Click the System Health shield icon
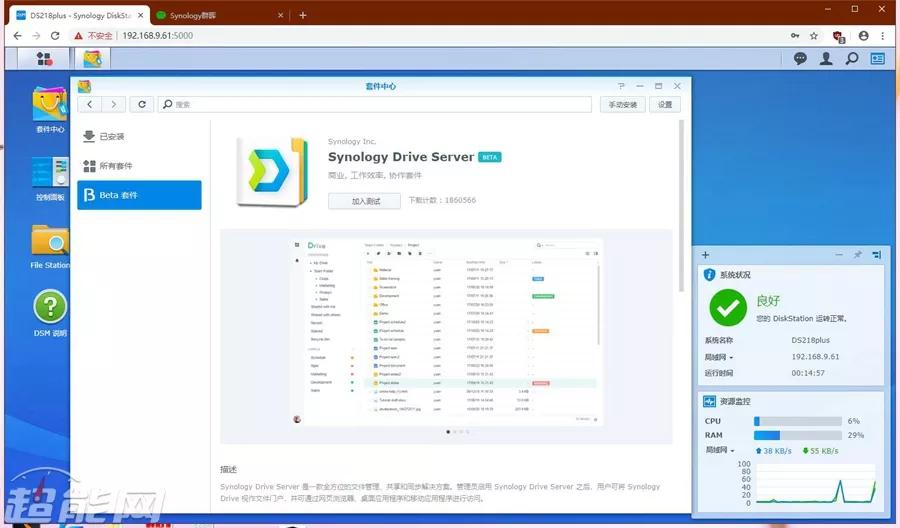 [709, 275]
